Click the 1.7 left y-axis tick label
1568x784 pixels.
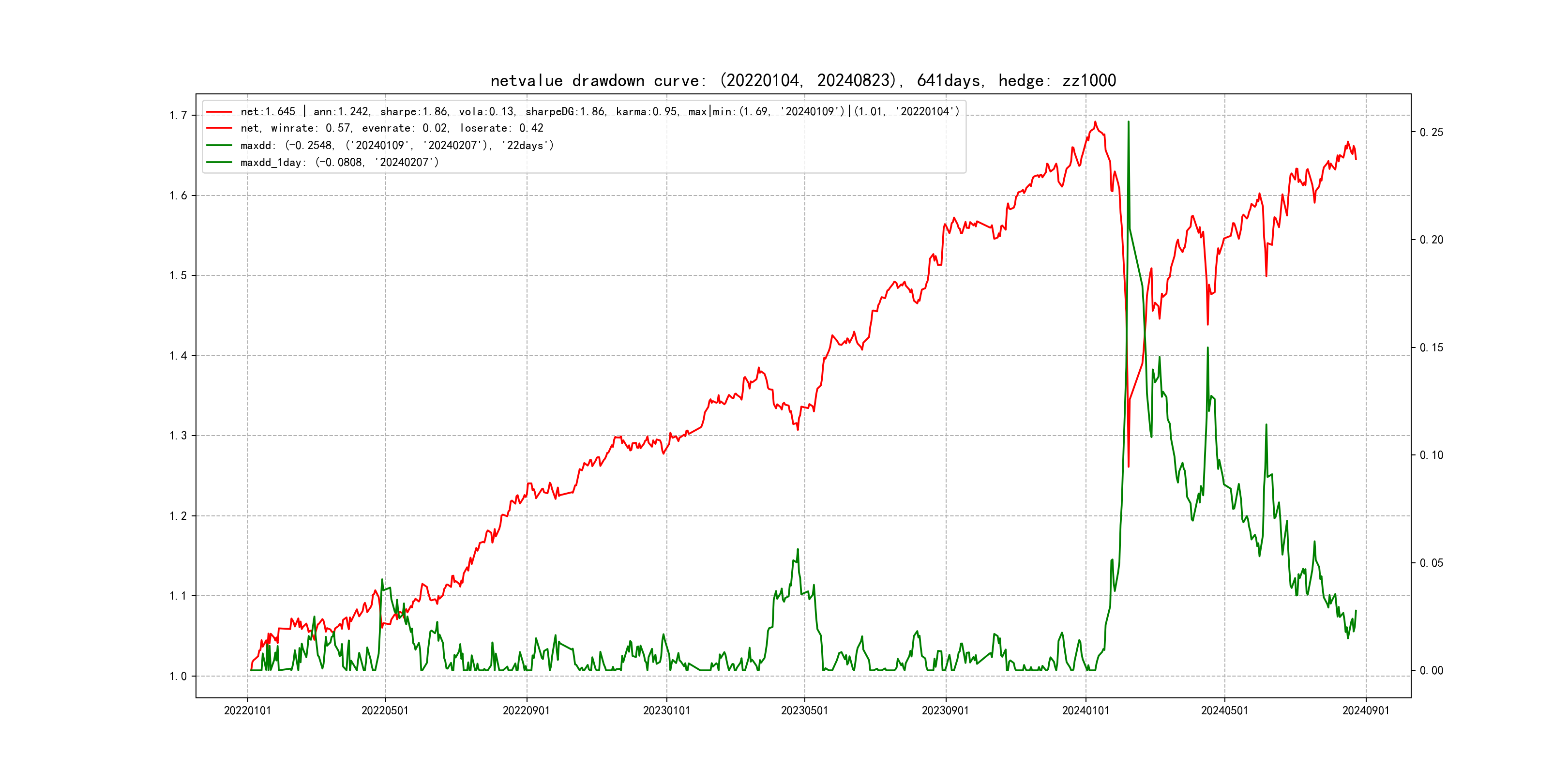tap(178, 116)
